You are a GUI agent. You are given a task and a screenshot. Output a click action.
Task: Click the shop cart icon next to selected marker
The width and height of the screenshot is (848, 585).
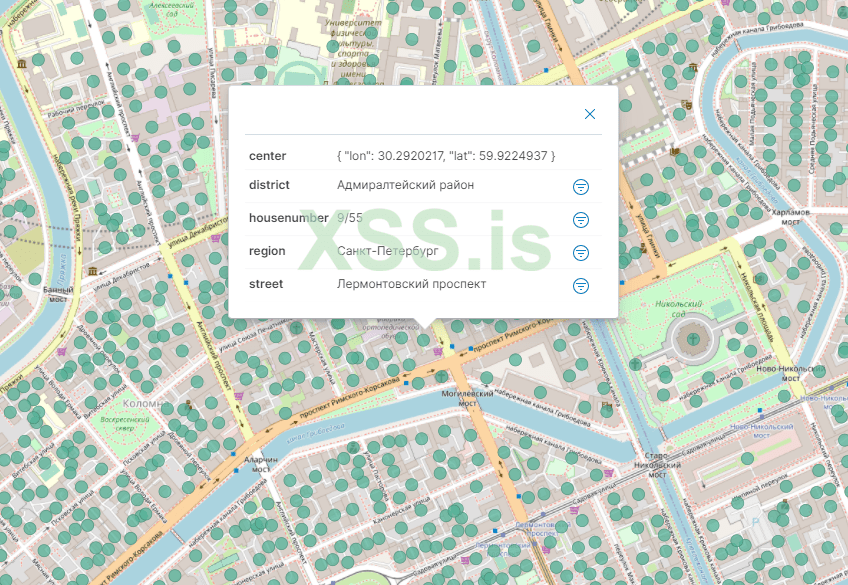[x=438, y=351]
